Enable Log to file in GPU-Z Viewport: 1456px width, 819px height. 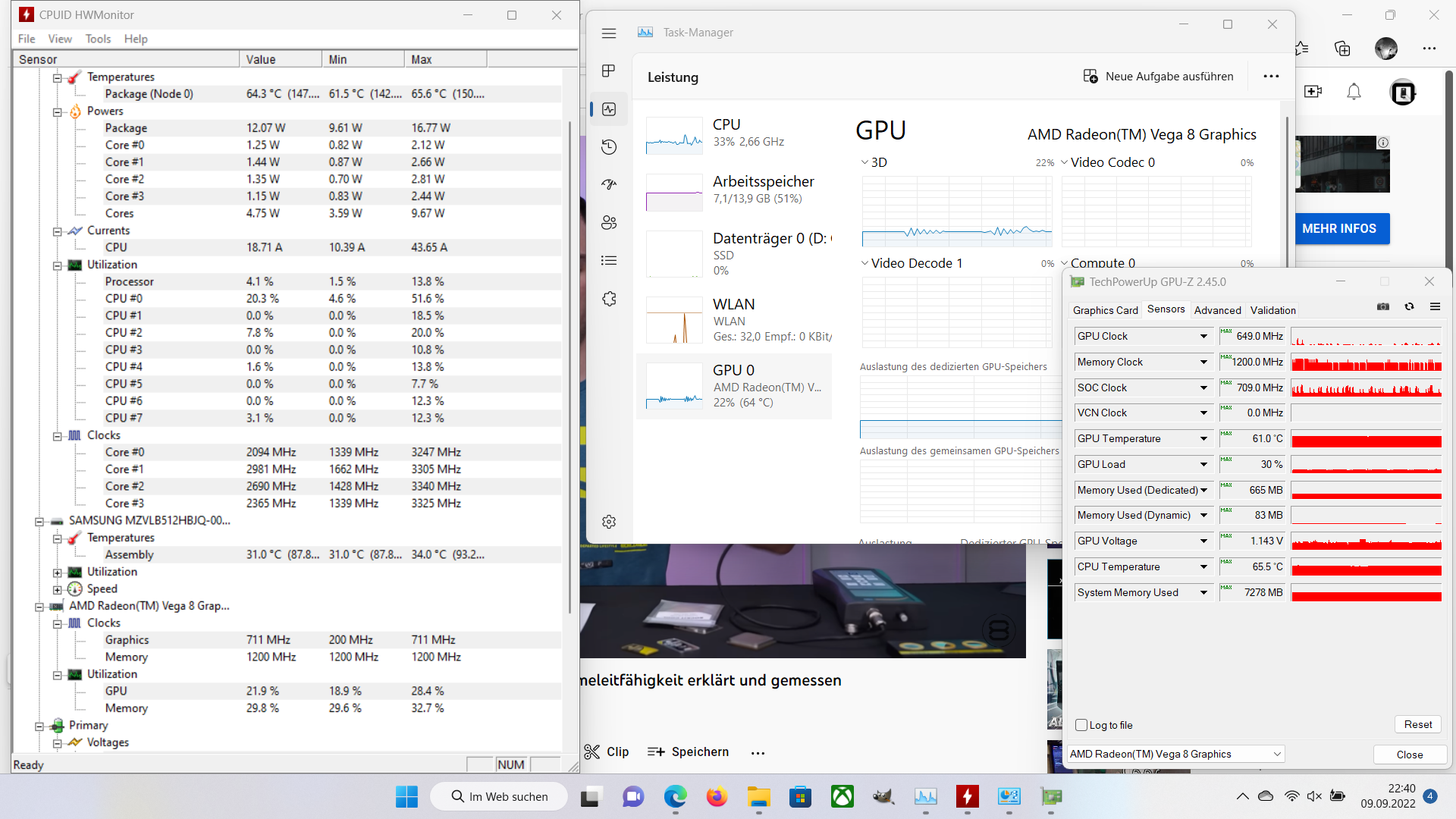(x=1081, y=725)
